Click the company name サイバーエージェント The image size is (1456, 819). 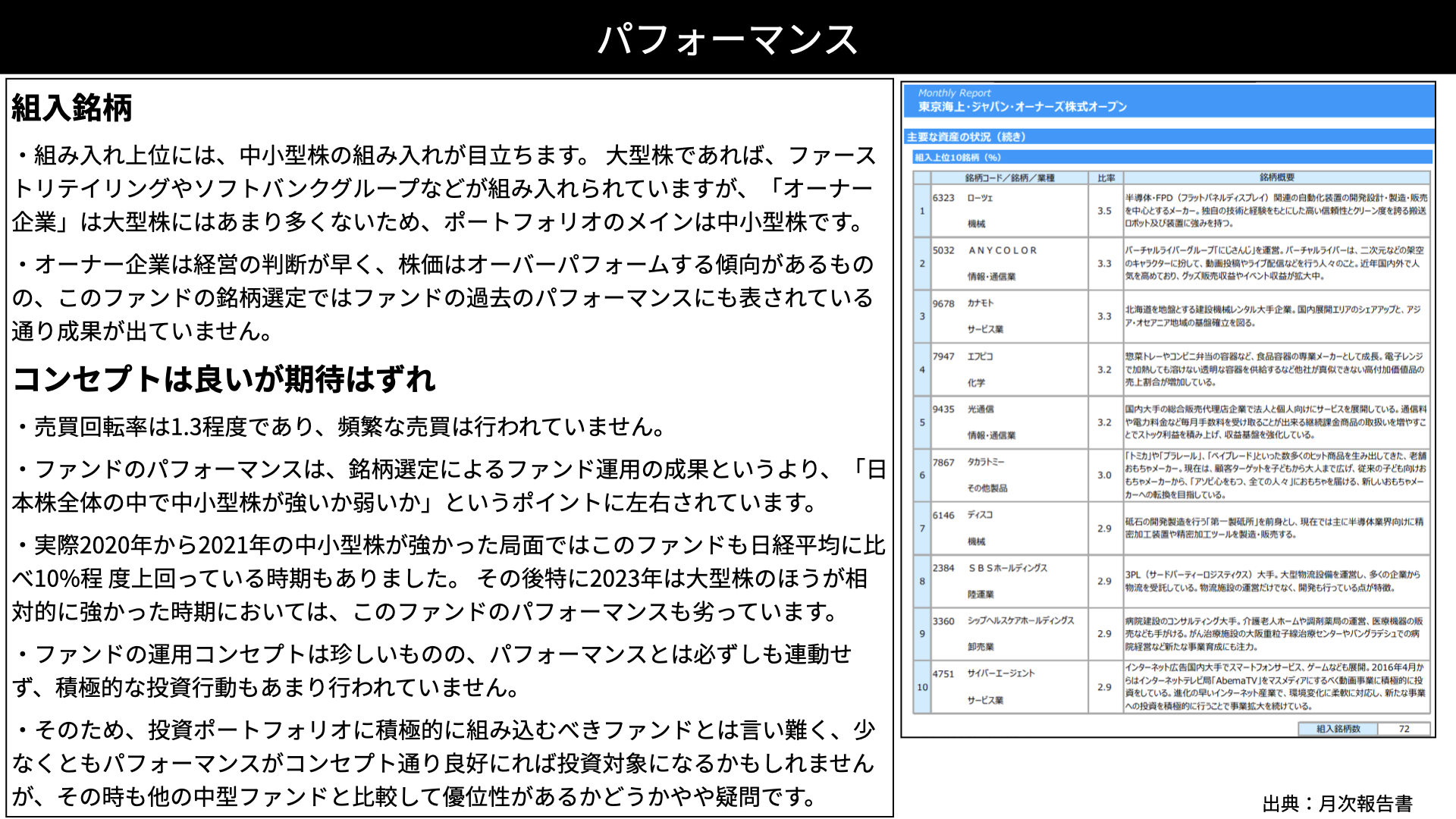[x=1000, y=673]
